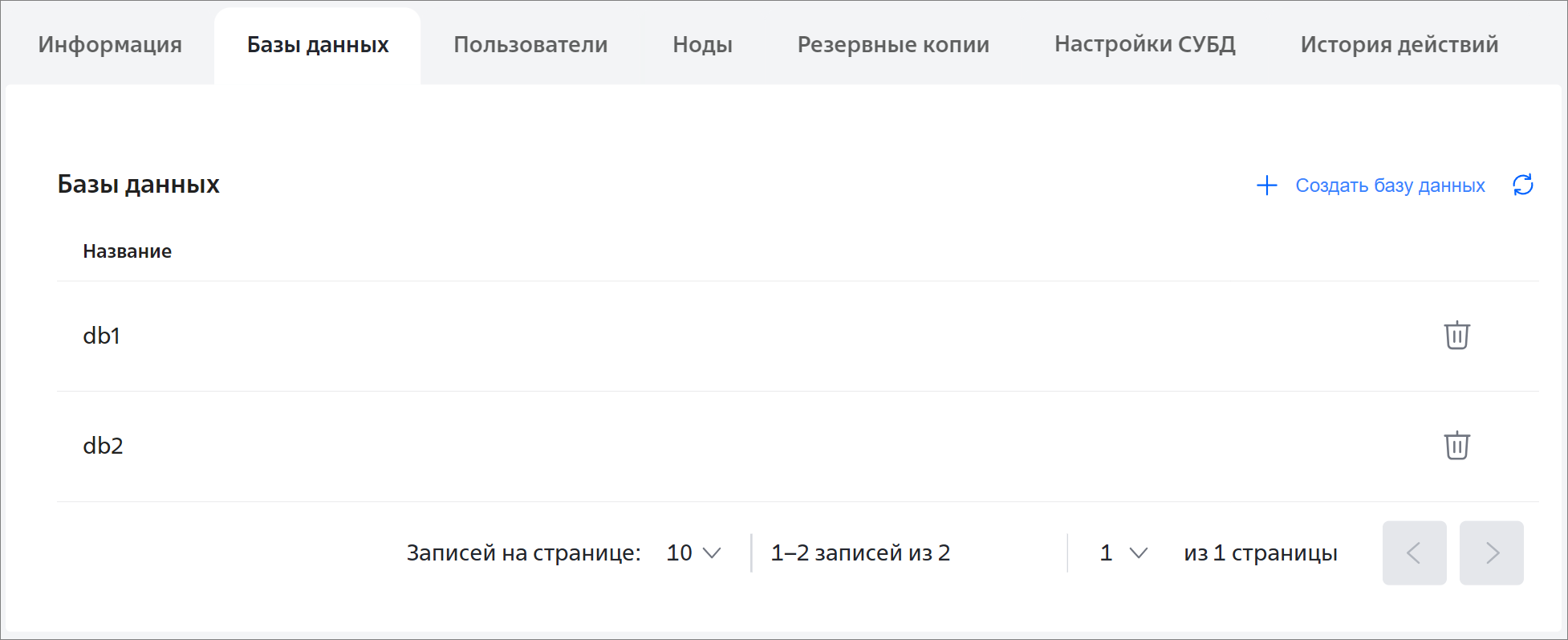Go to the previous page arrow

(1414, 552)
